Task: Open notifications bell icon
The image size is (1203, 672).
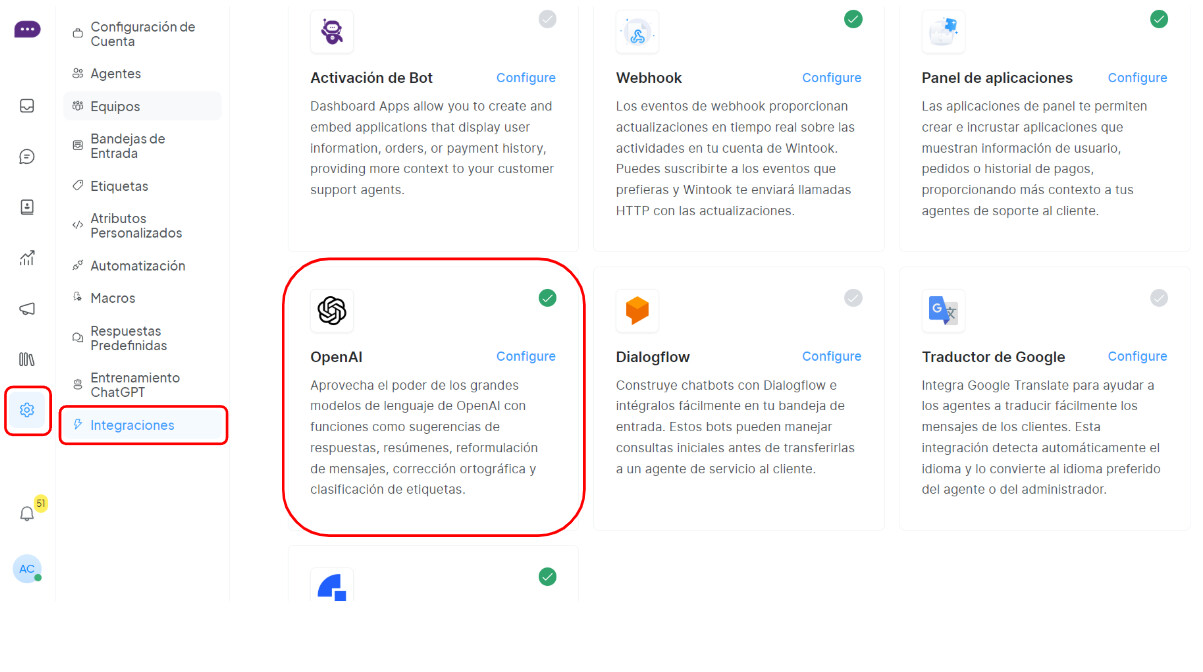Action: 27,514
